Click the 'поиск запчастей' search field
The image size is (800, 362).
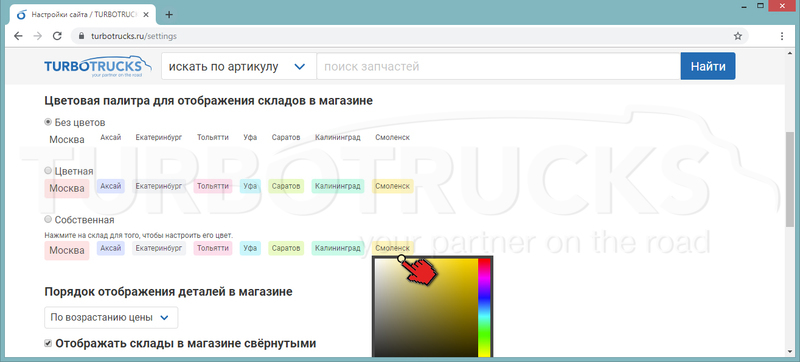[498, 66]
